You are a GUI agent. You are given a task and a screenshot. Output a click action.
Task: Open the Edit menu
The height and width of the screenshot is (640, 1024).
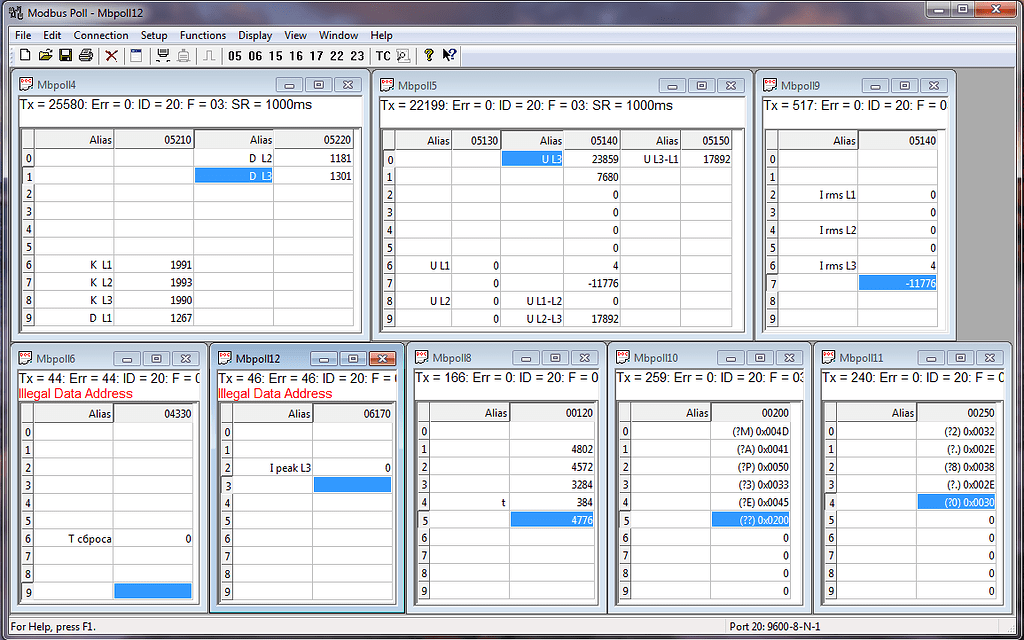[52, 35]
